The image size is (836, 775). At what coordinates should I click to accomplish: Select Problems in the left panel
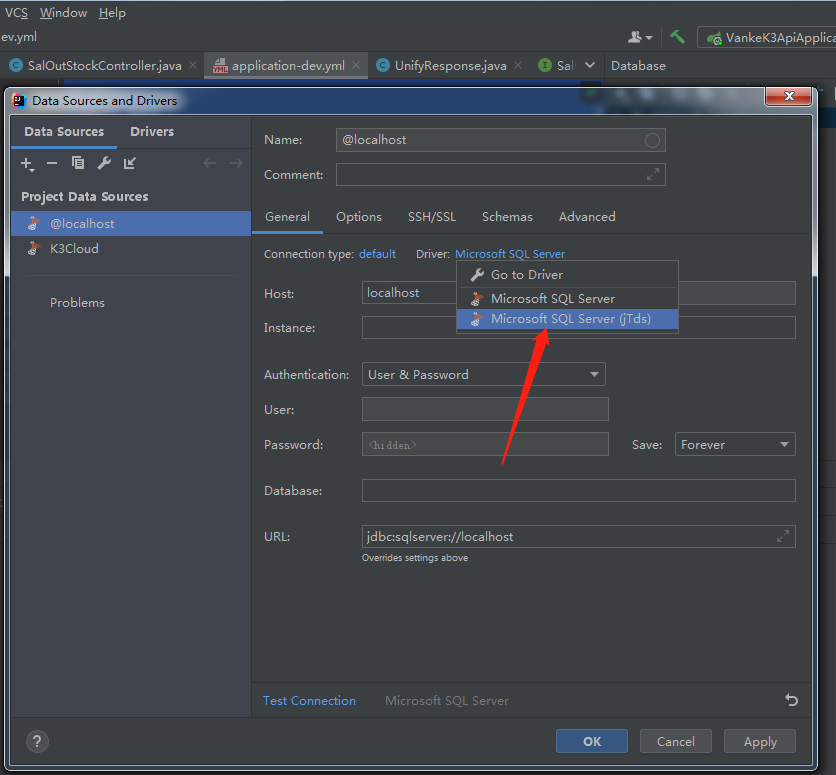coord(77,303)
